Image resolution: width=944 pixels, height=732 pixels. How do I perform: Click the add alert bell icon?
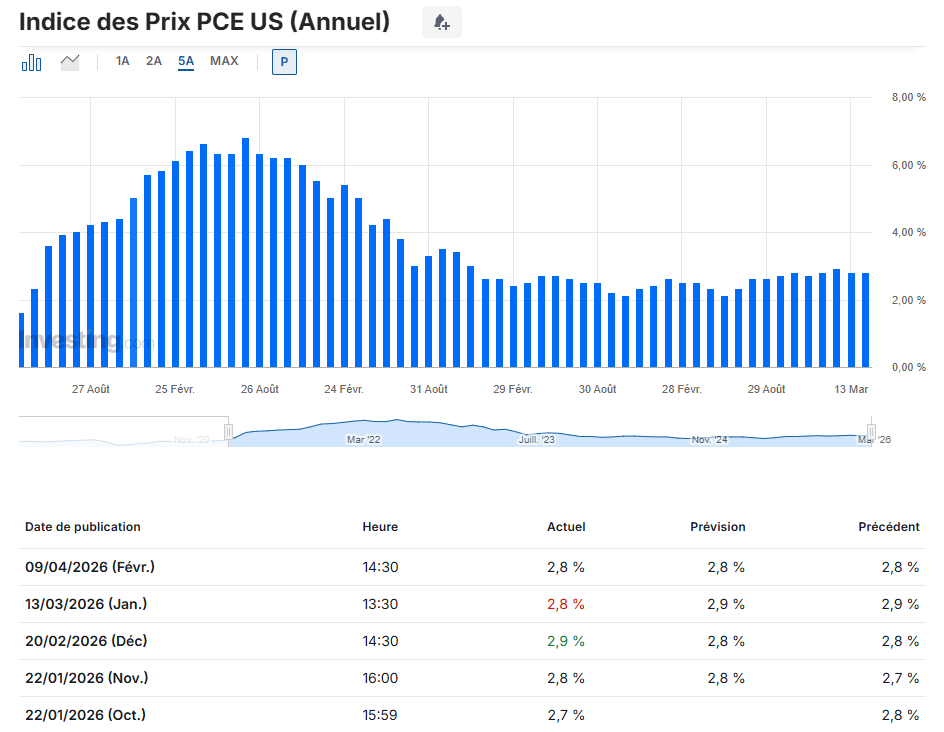tap(441, 22)
